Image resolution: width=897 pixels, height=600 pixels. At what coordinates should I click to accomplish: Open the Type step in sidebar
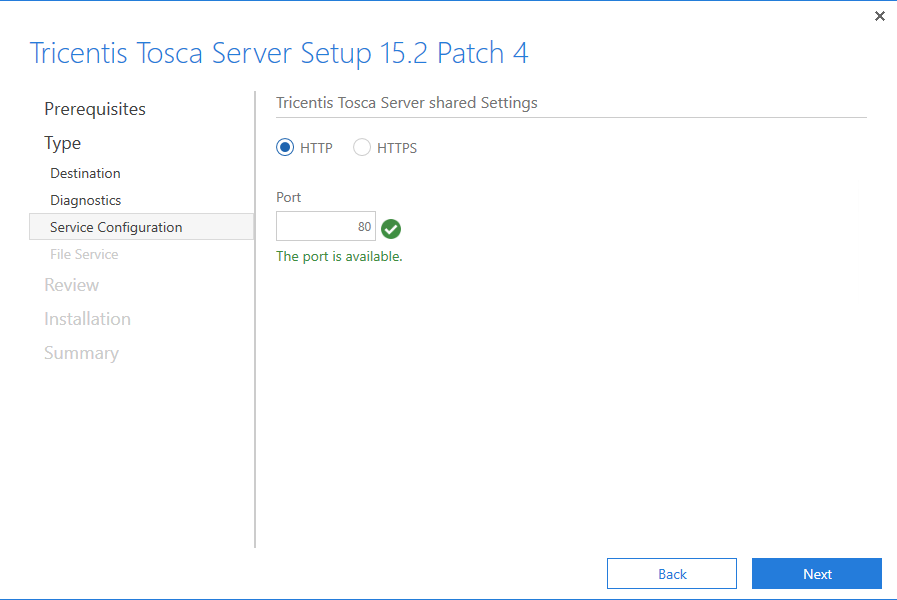coord(63,143)
